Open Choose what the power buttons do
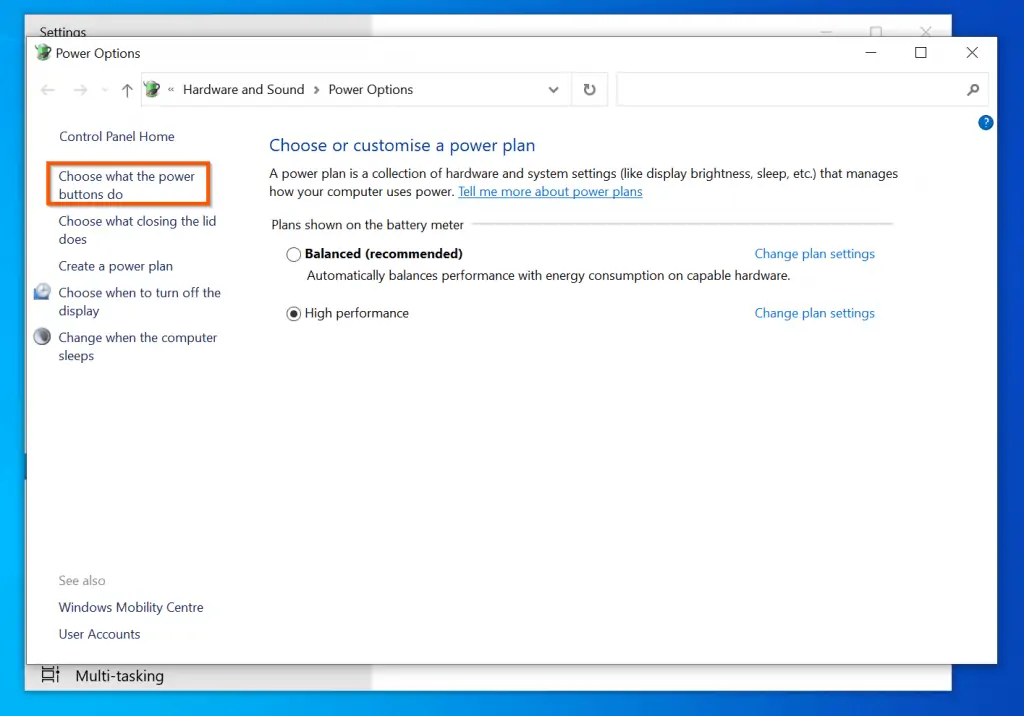This screenshot has height=716, width=1024. [x=127, y=185]
